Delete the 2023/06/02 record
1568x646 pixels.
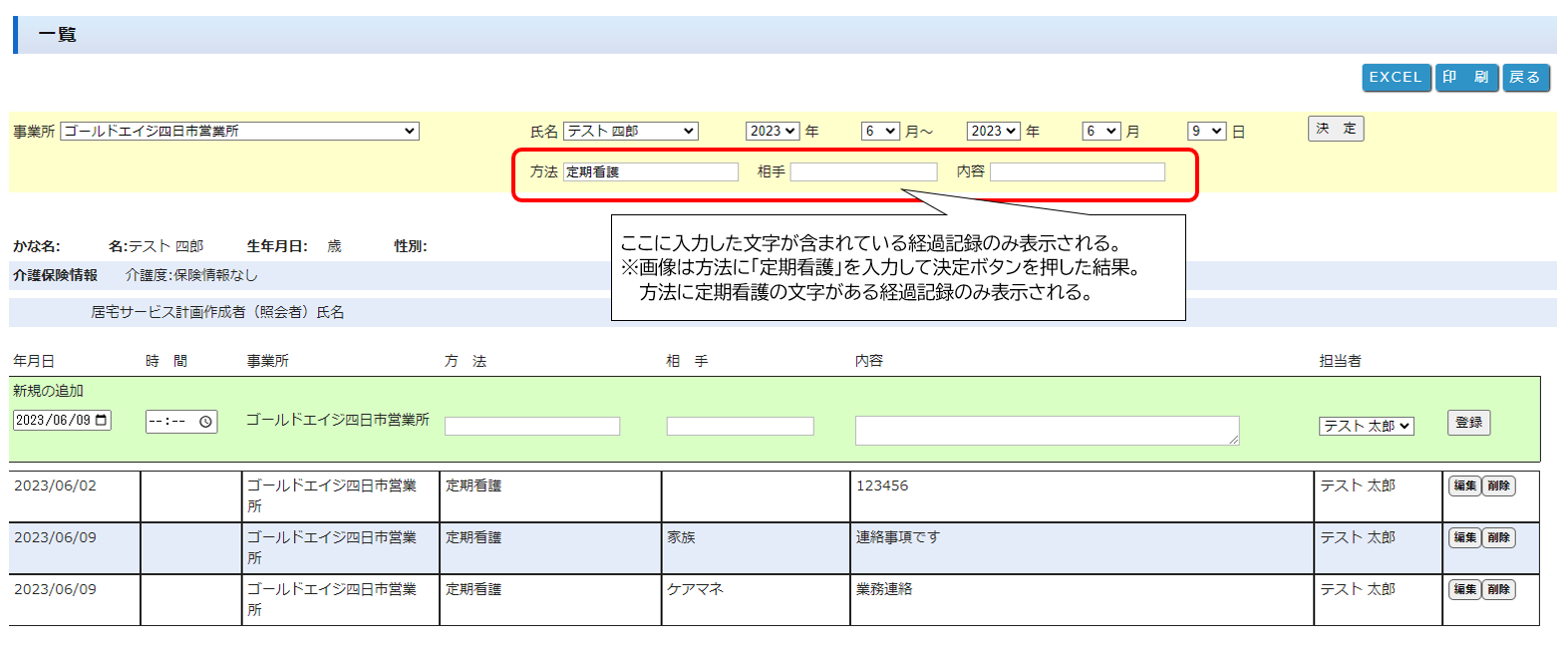click(1498, 486)
